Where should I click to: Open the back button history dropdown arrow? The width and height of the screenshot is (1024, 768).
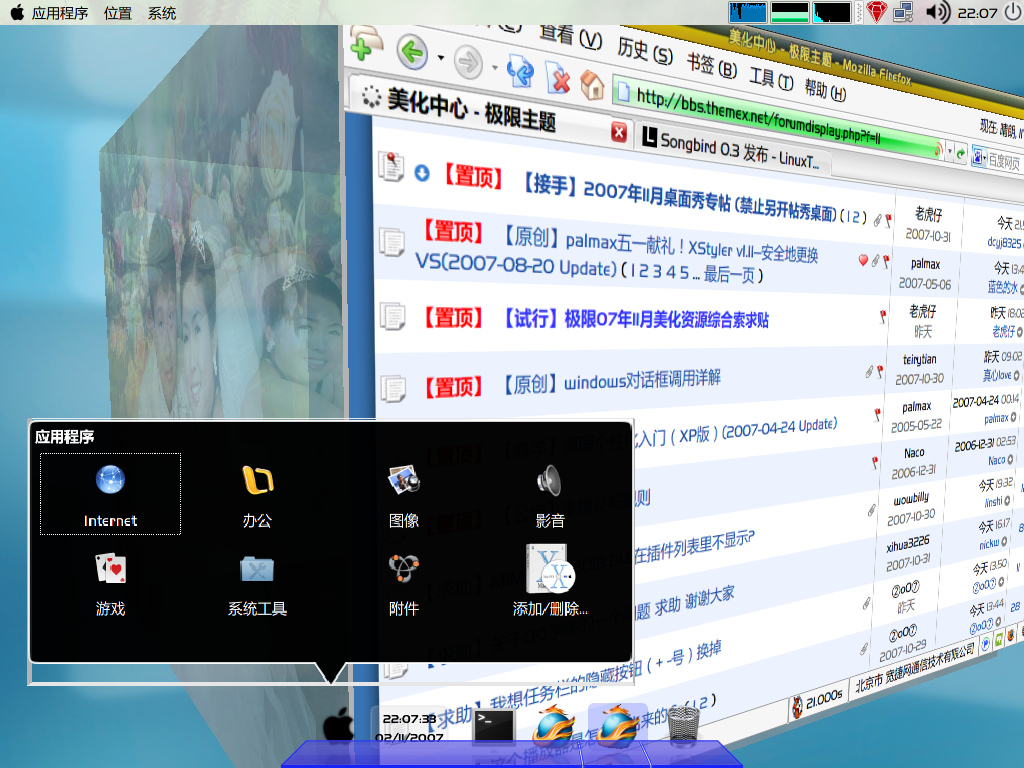click(441, 58)
